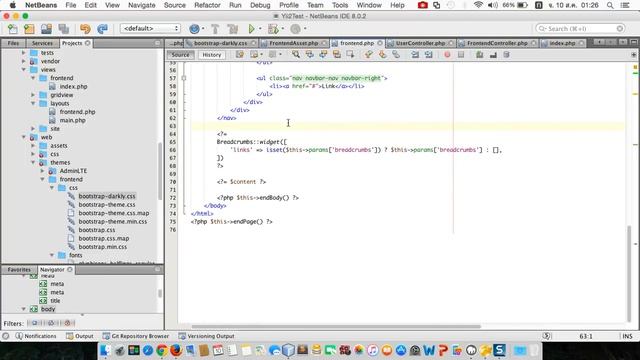Collapse the views folder
640x360 pixels.
[x=24, y=70]
